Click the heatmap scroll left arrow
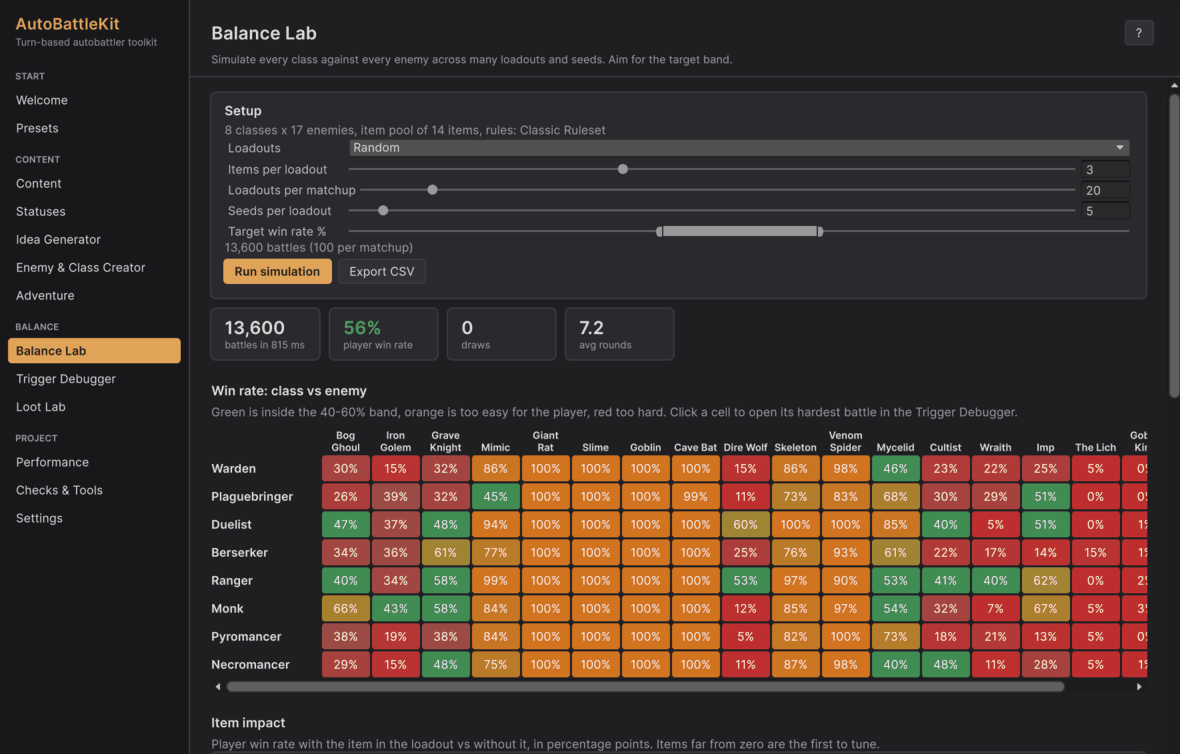This screenshot has width=1180, height=754. 218,686
